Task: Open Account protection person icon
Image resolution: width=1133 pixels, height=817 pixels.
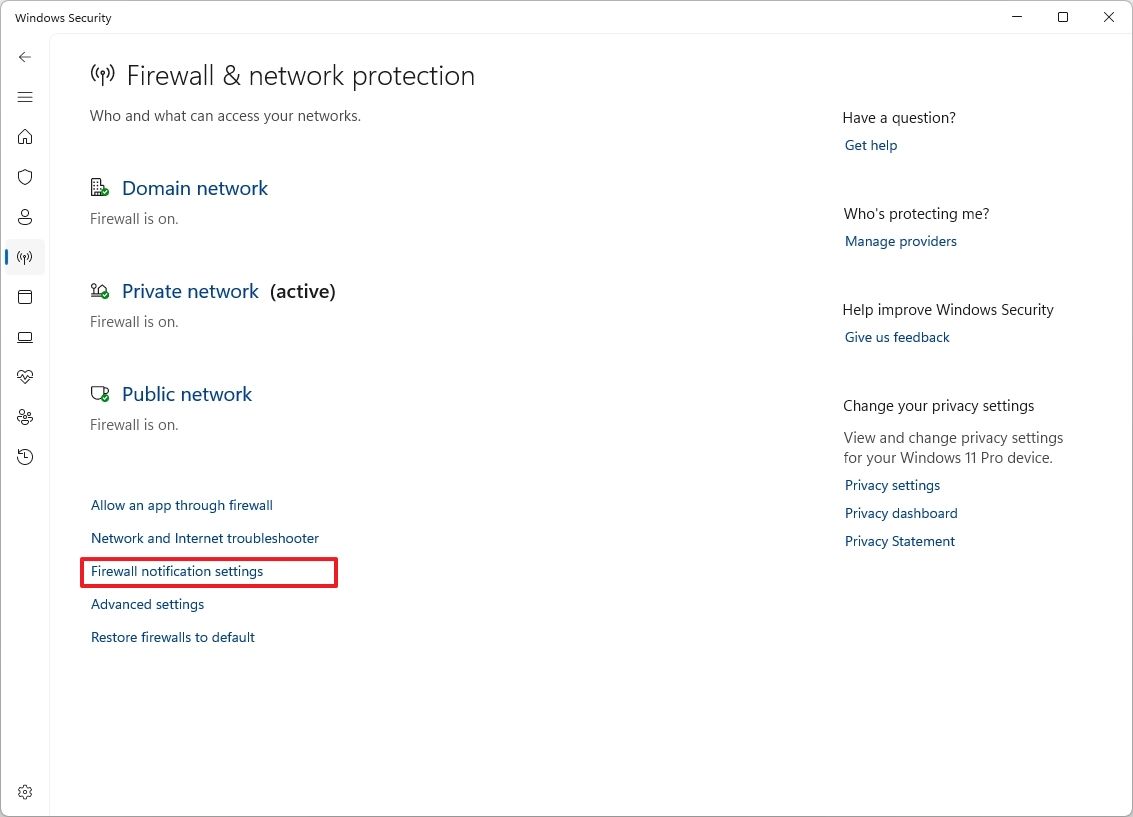Action: 25,217
